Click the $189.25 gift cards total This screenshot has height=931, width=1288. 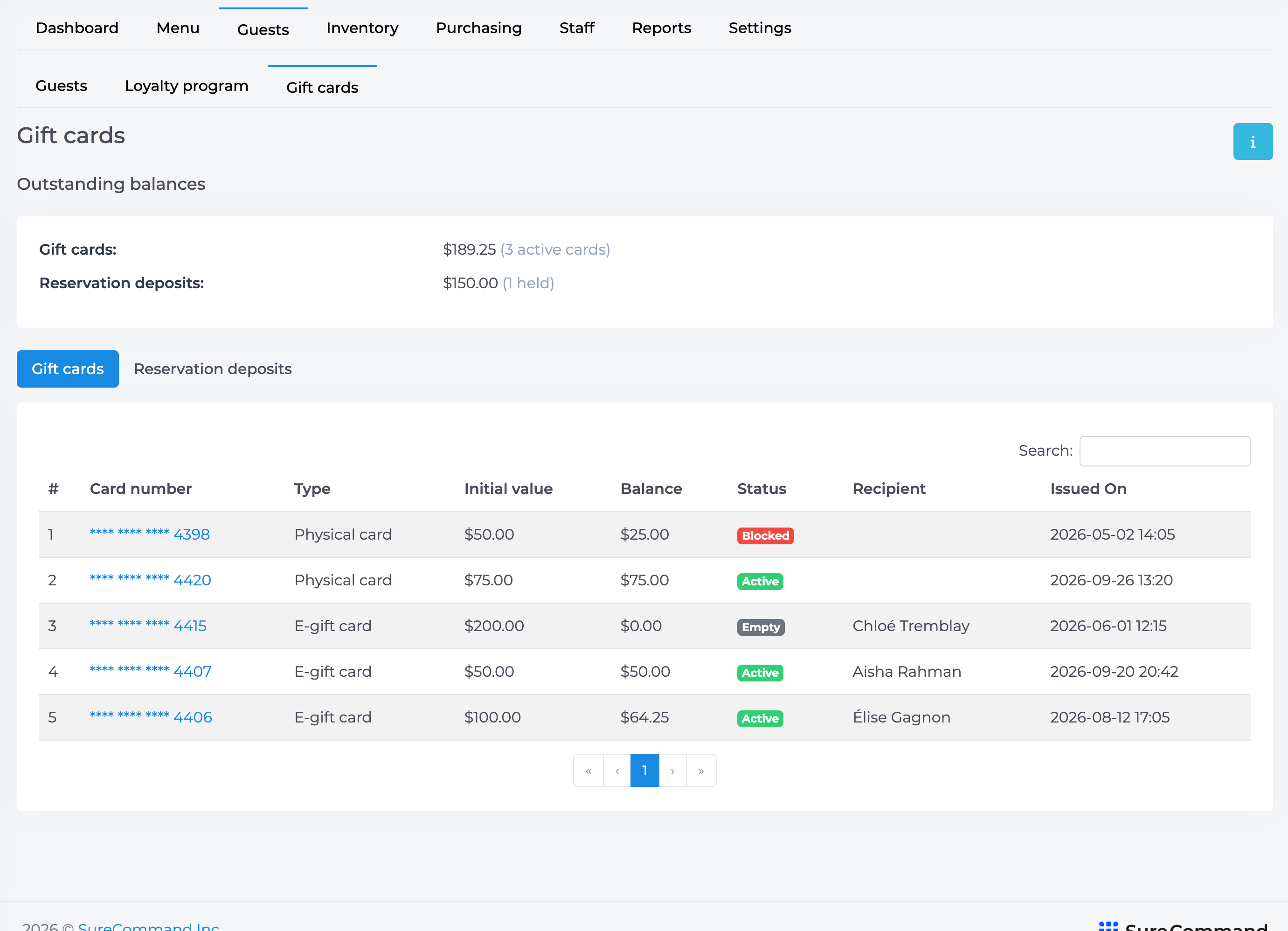coord(469,250)
